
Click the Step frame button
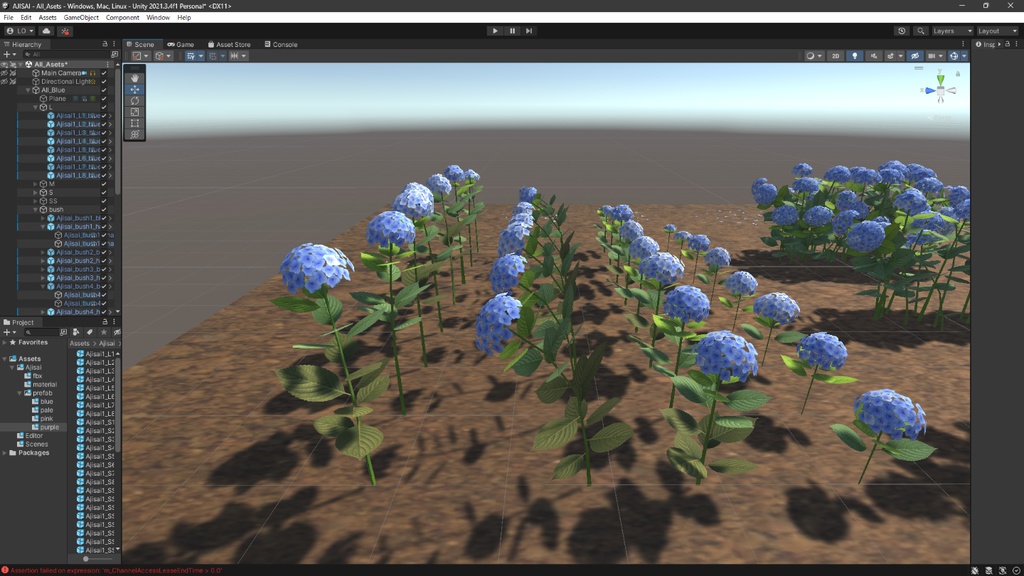coord(529,31)
